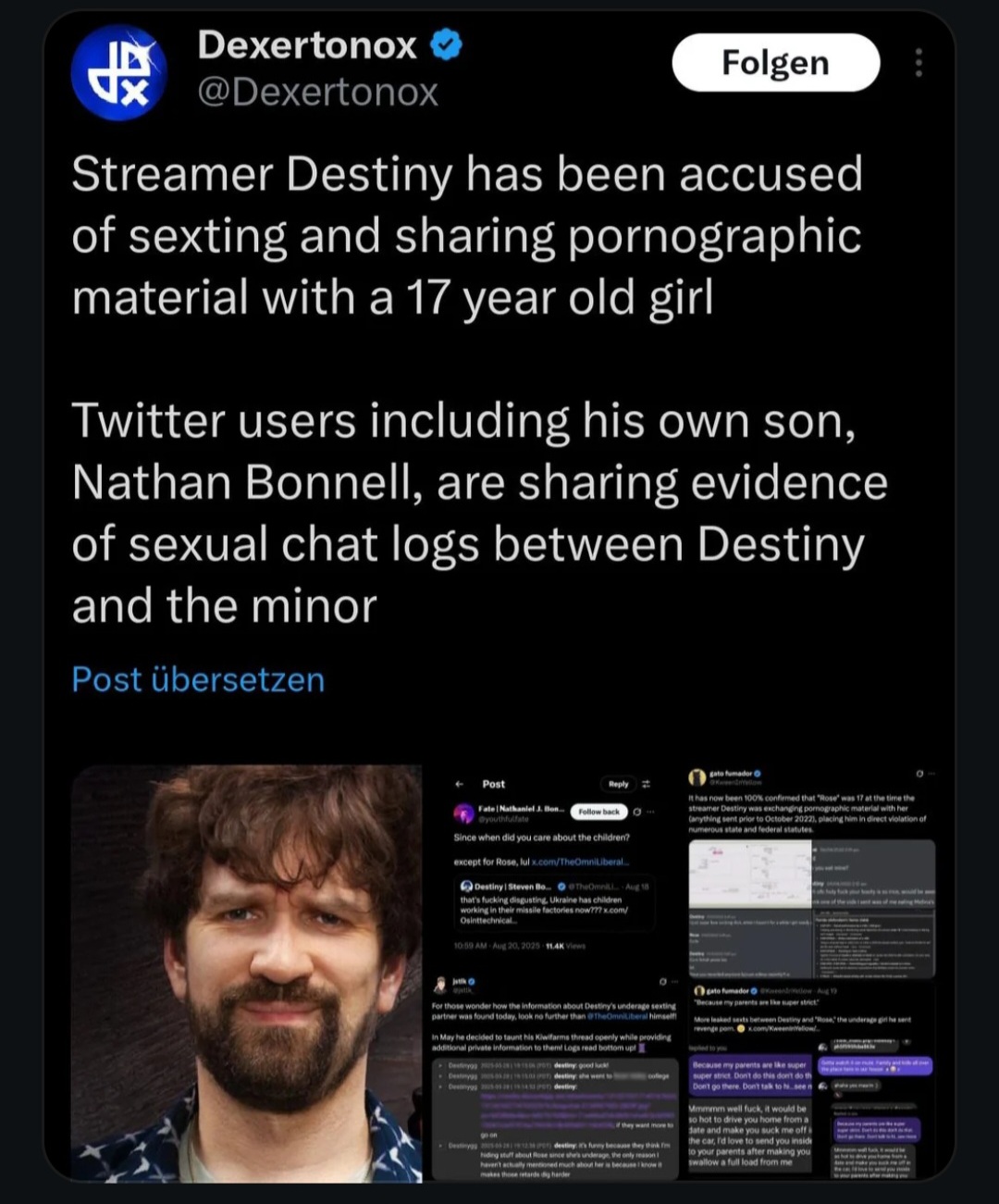
Task: Open the Discord chat screenshot grid image
Action: pos(811,909)
